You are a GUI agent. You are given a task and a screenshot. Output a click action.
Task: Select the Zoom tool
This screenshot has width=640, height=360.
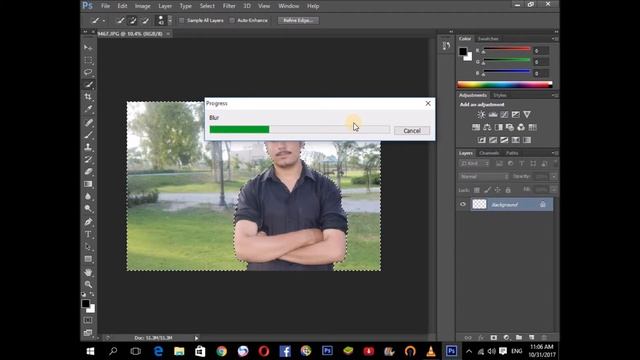pyautogui.click(x=88, y=284)
